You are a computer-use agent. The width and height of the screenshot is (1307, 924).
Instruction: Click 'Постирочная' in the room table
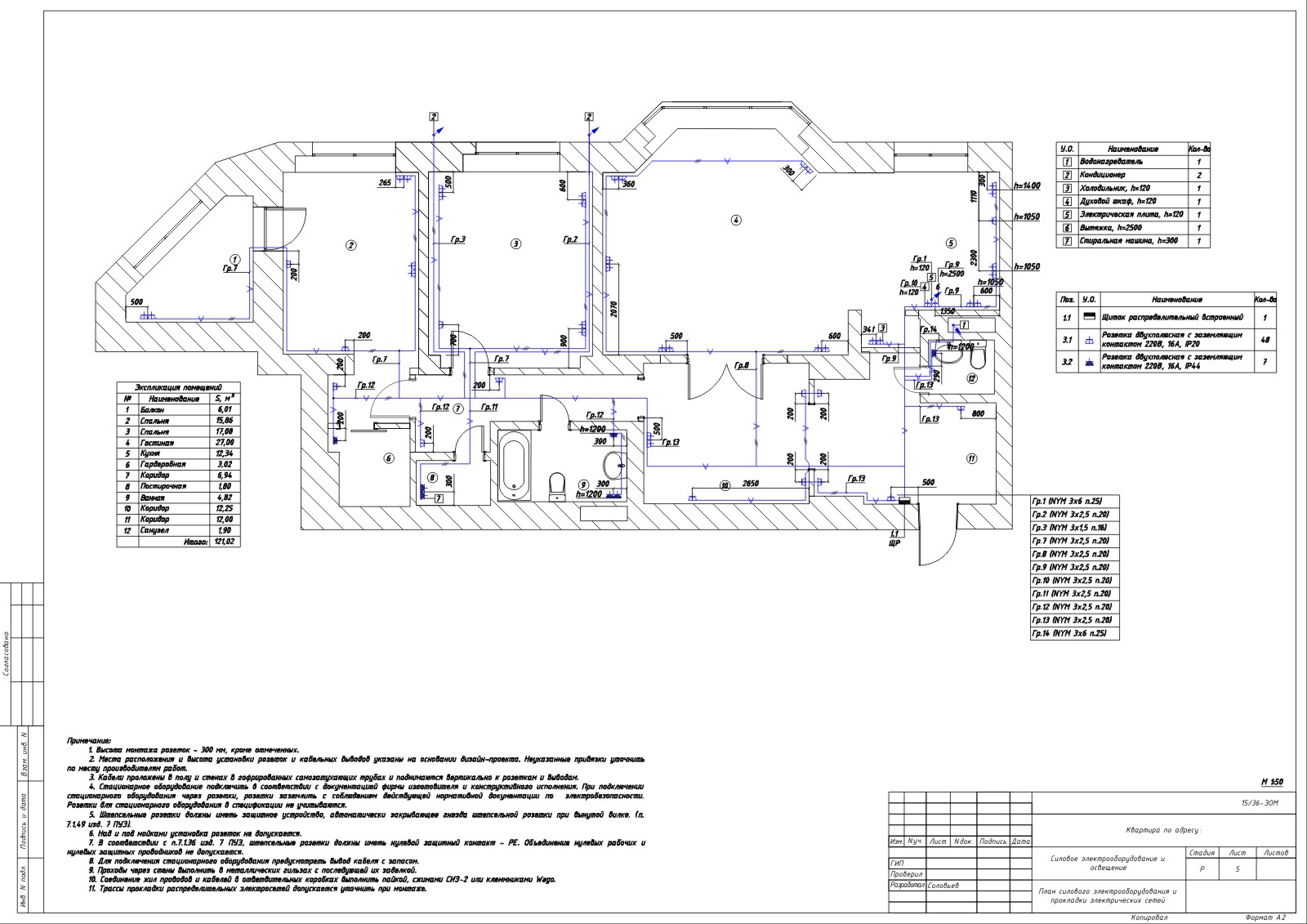click(163, 487)
